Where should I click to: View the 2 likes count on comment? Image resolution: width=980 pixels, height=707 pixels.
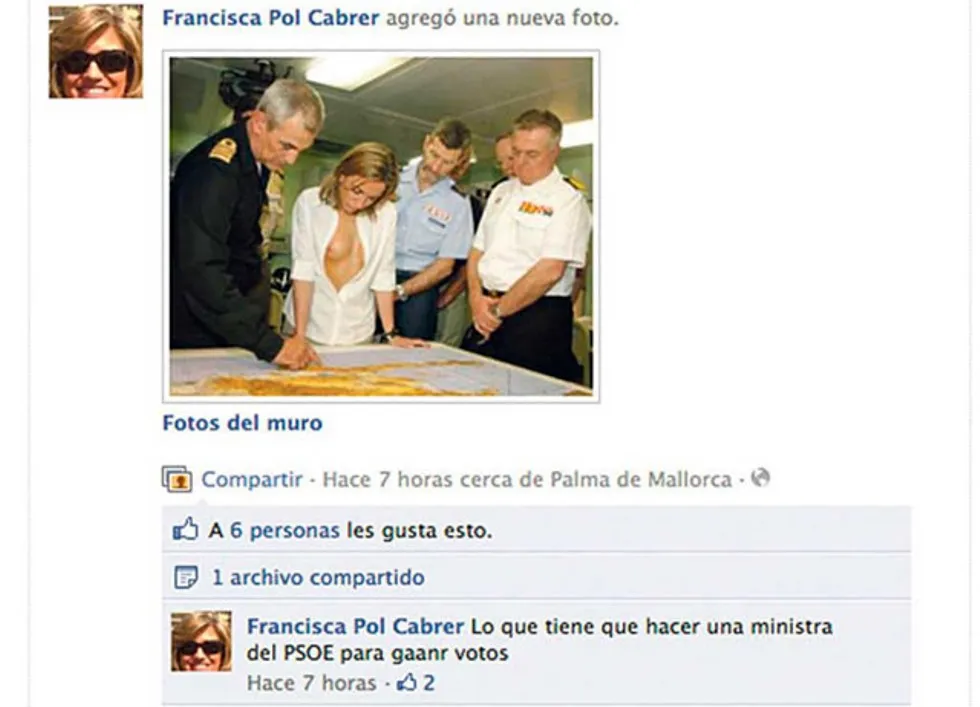tap(428, 683)
